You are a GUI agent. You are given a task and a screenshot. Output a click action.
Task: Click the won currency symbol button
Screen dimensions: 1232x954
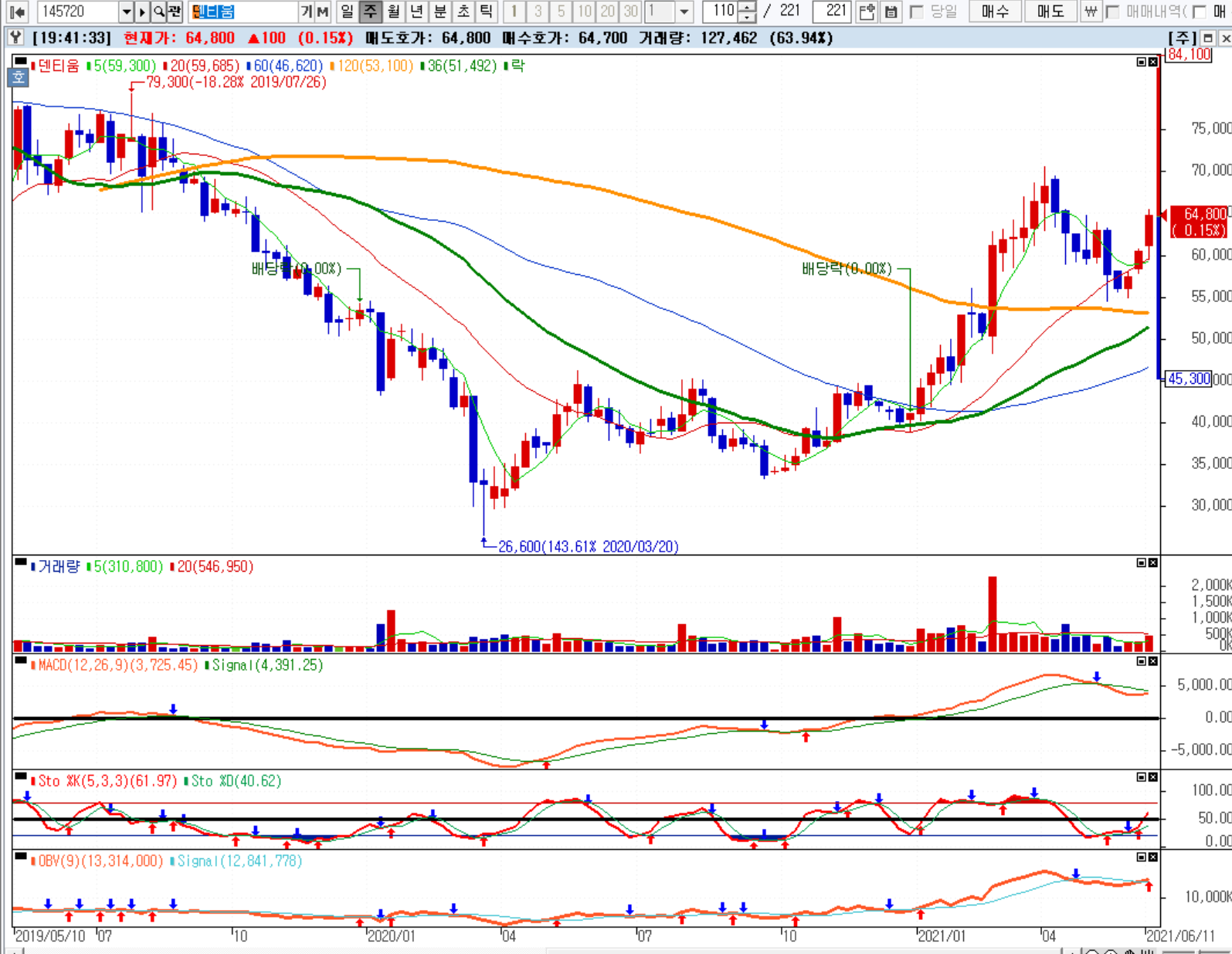click(1090, 12)
